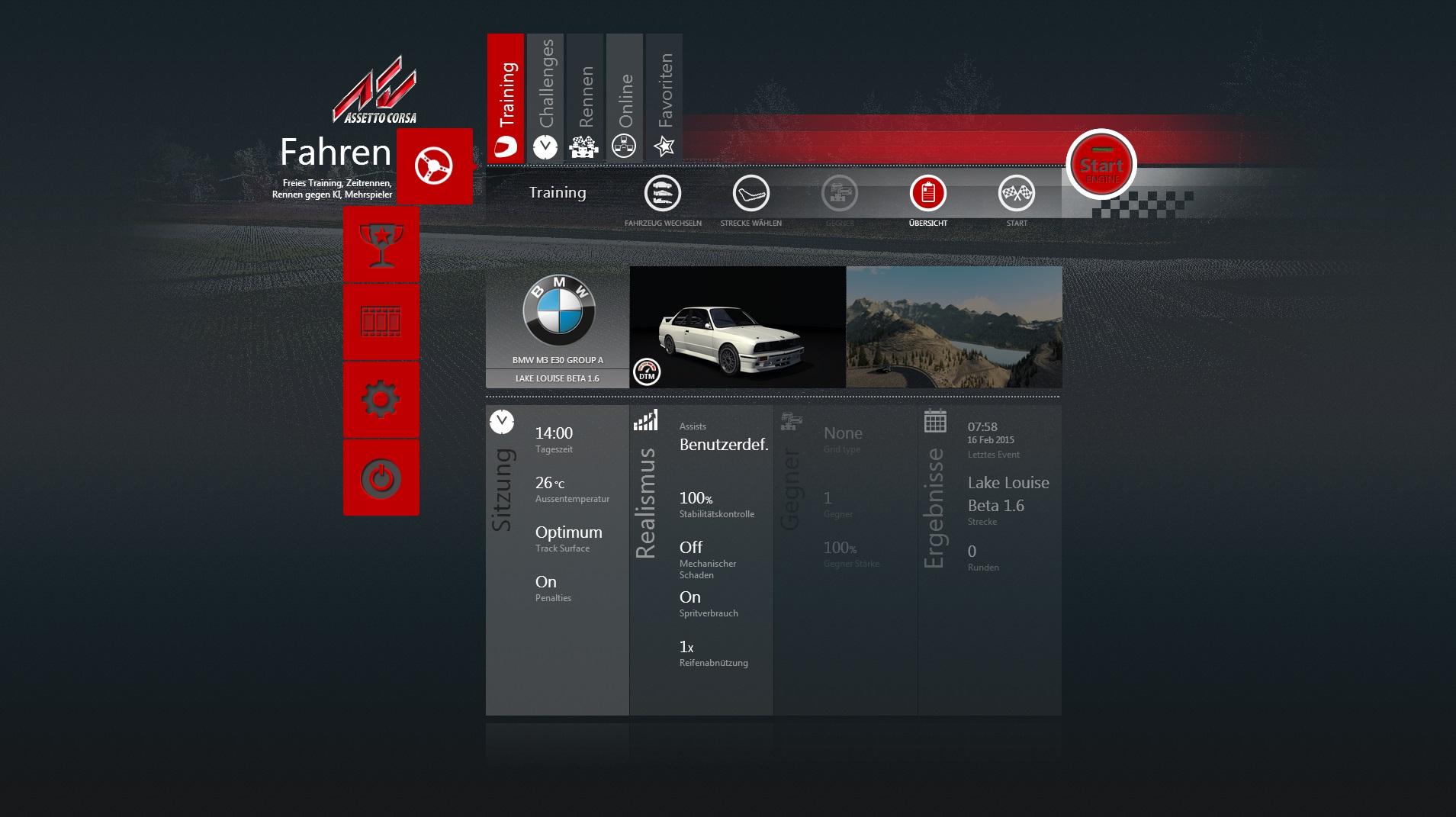Image resolution: width=1456 pixels, height=817 pixels.
Task: Click the Strecke wählen track icon
Action: tap(751, 194)
